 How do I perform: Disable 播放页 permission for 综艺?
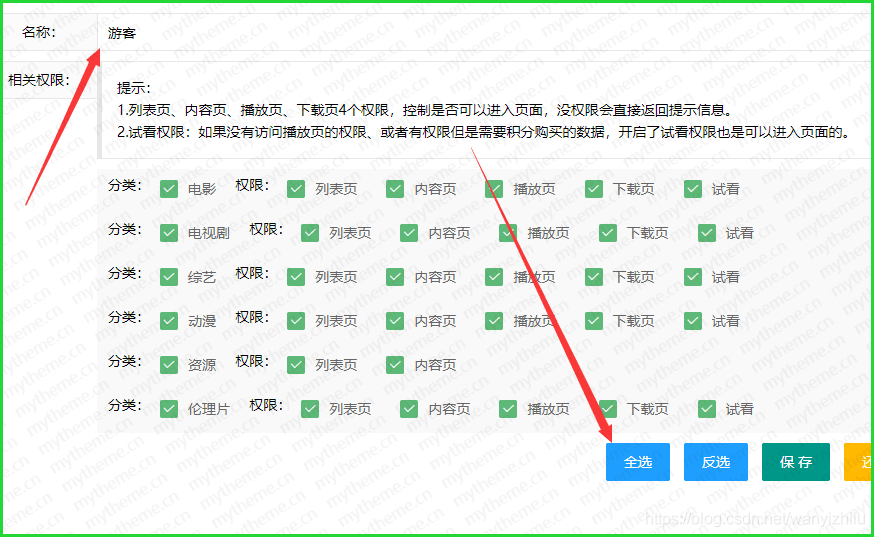[494, 277]
